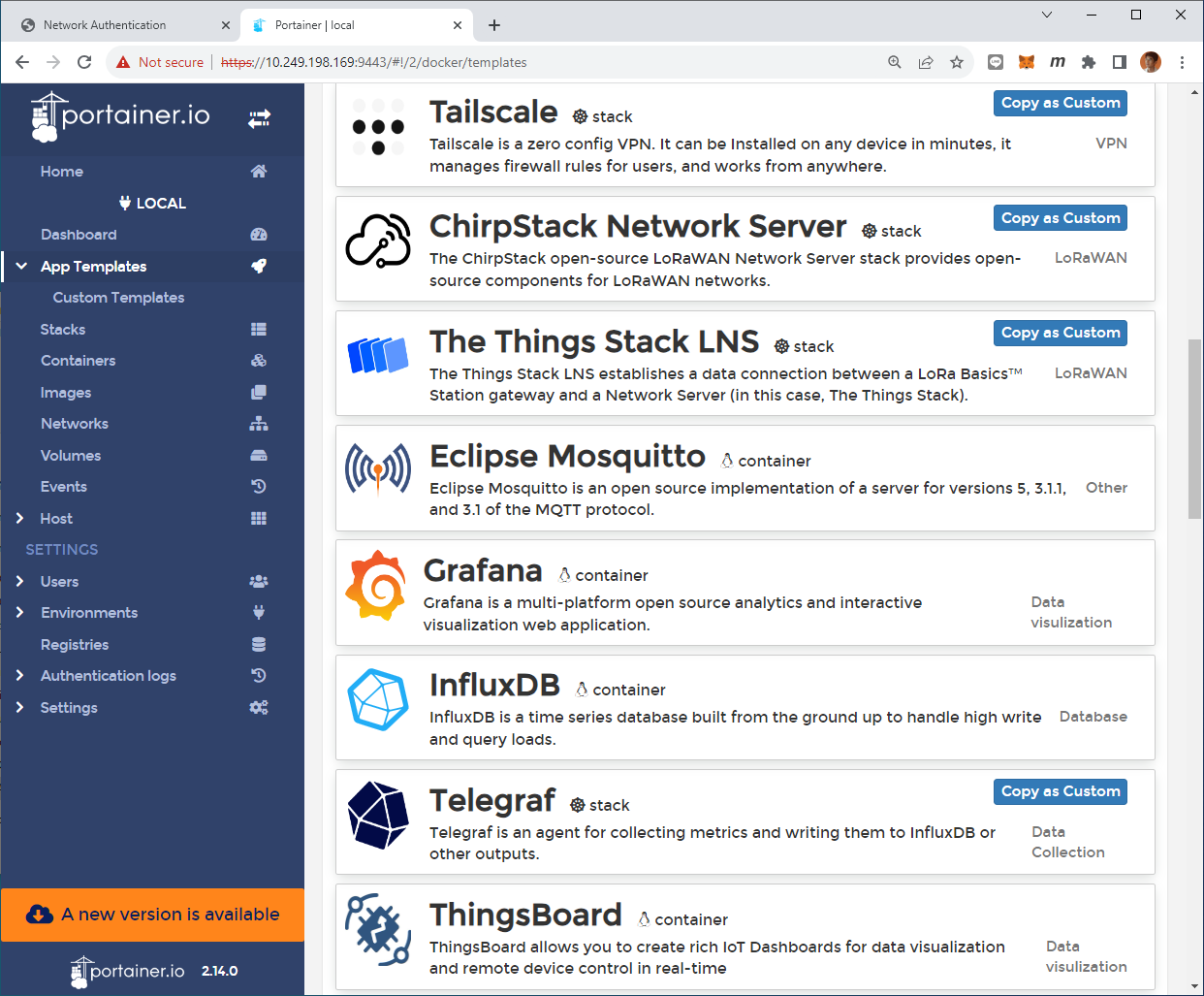
Task: Copy Tailscale template as Custom
Action: (1061, 103)
